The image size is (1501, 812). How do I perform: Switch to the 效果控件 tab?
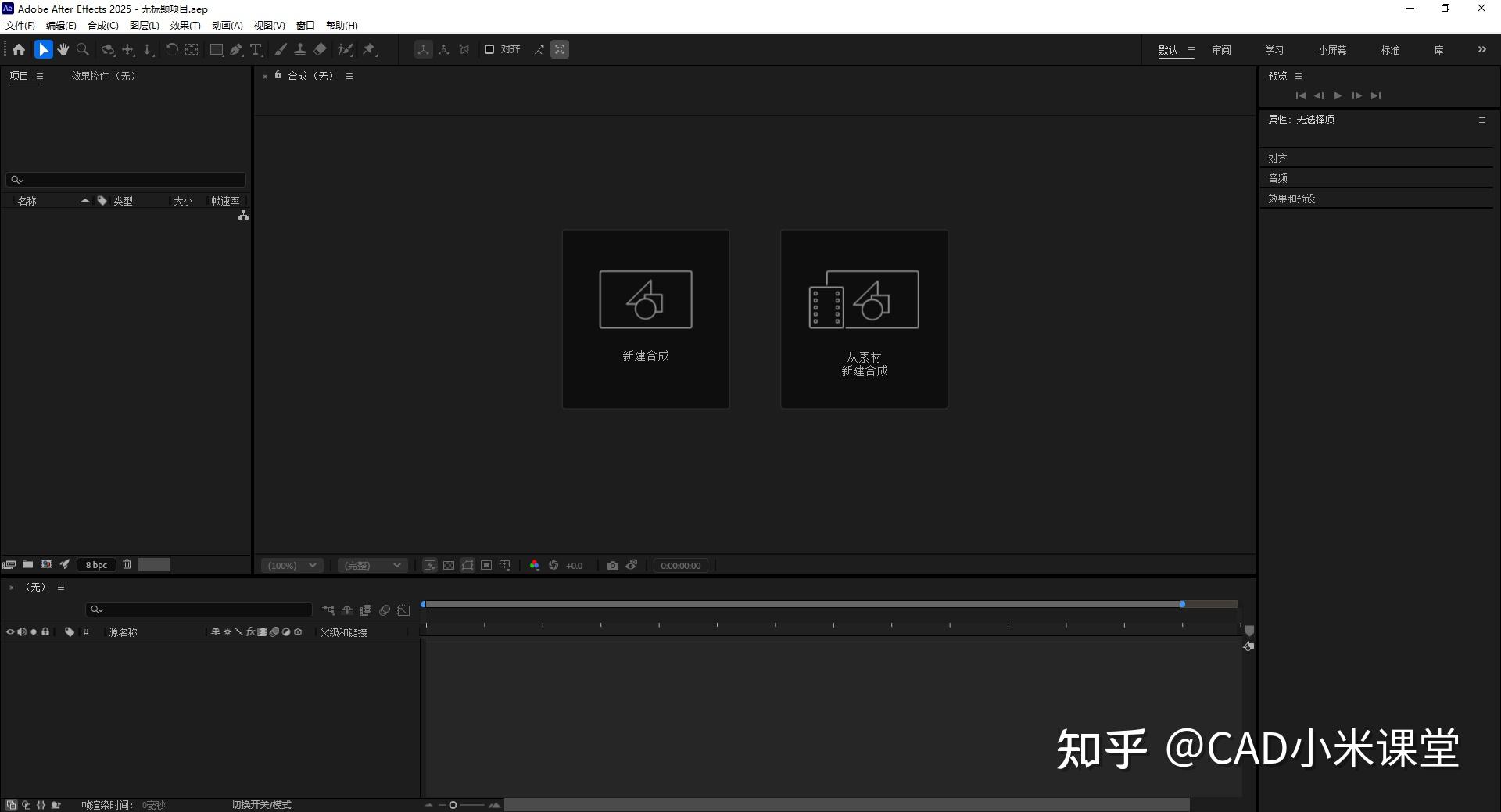tap(88, 76)
